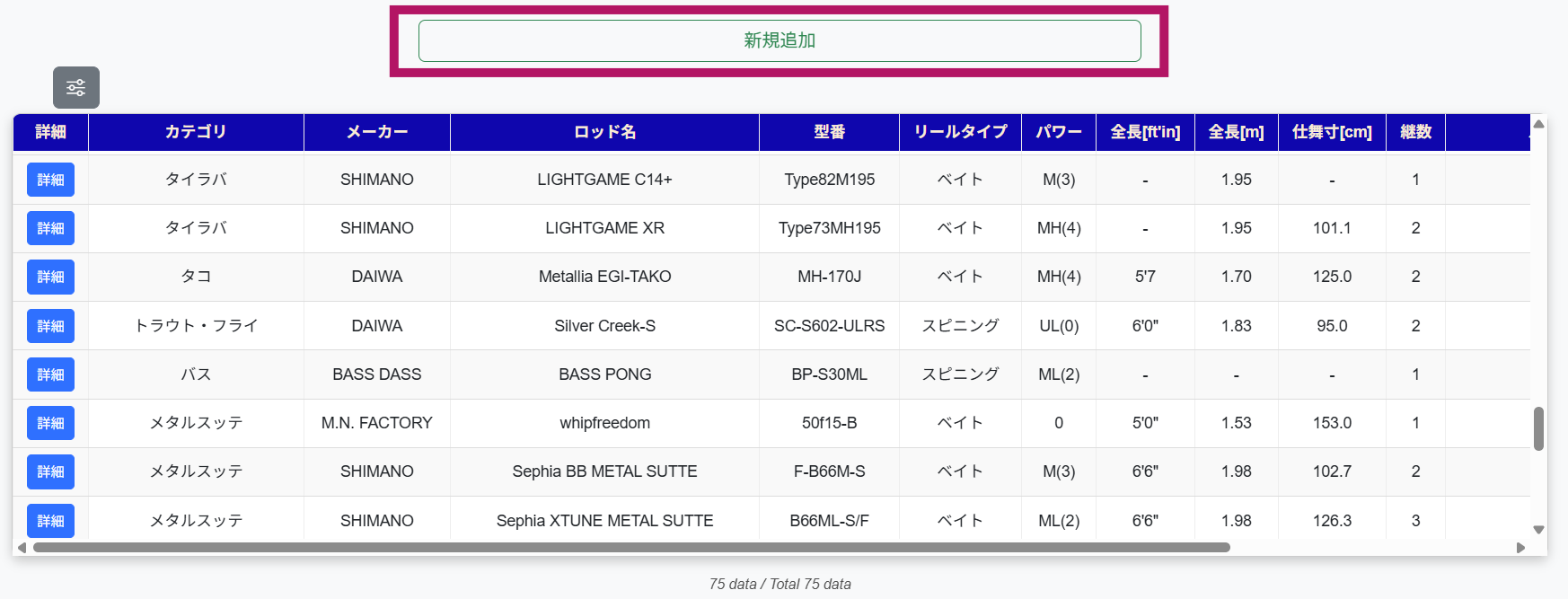1568x599 pixels.
Task: Open 詳細 for whipfreedom row
Action: tap(50, 423)
